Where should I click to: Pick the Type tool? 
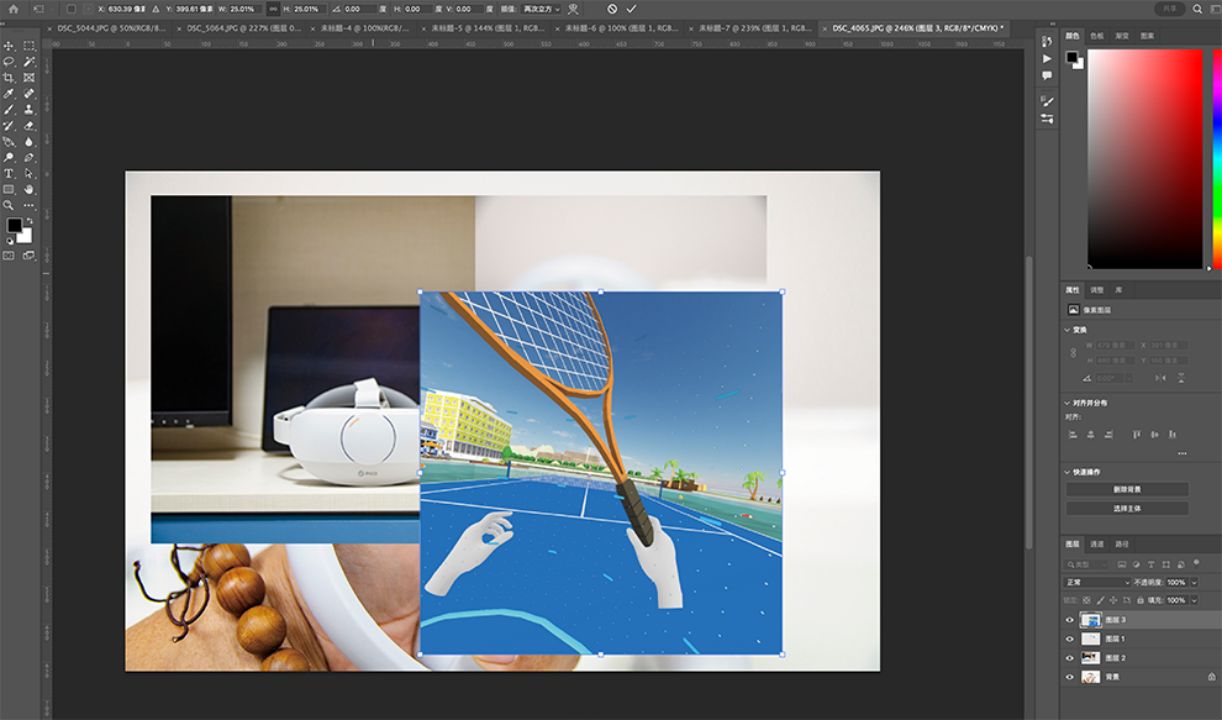(x=9, y=173)
